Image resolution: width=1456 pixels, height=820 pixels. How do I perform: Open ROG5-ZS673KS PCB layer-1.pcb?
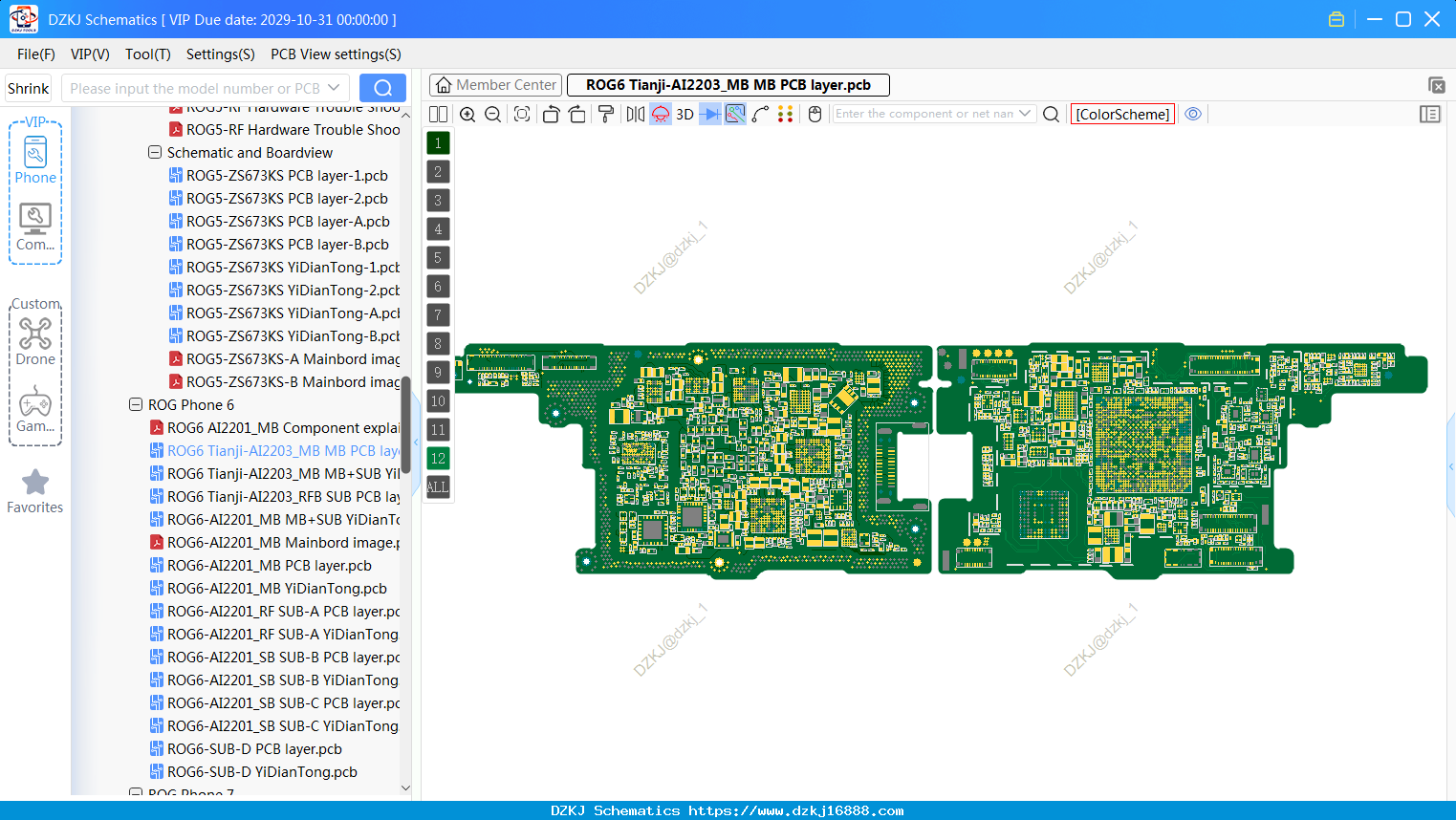(x=287, y=176)
